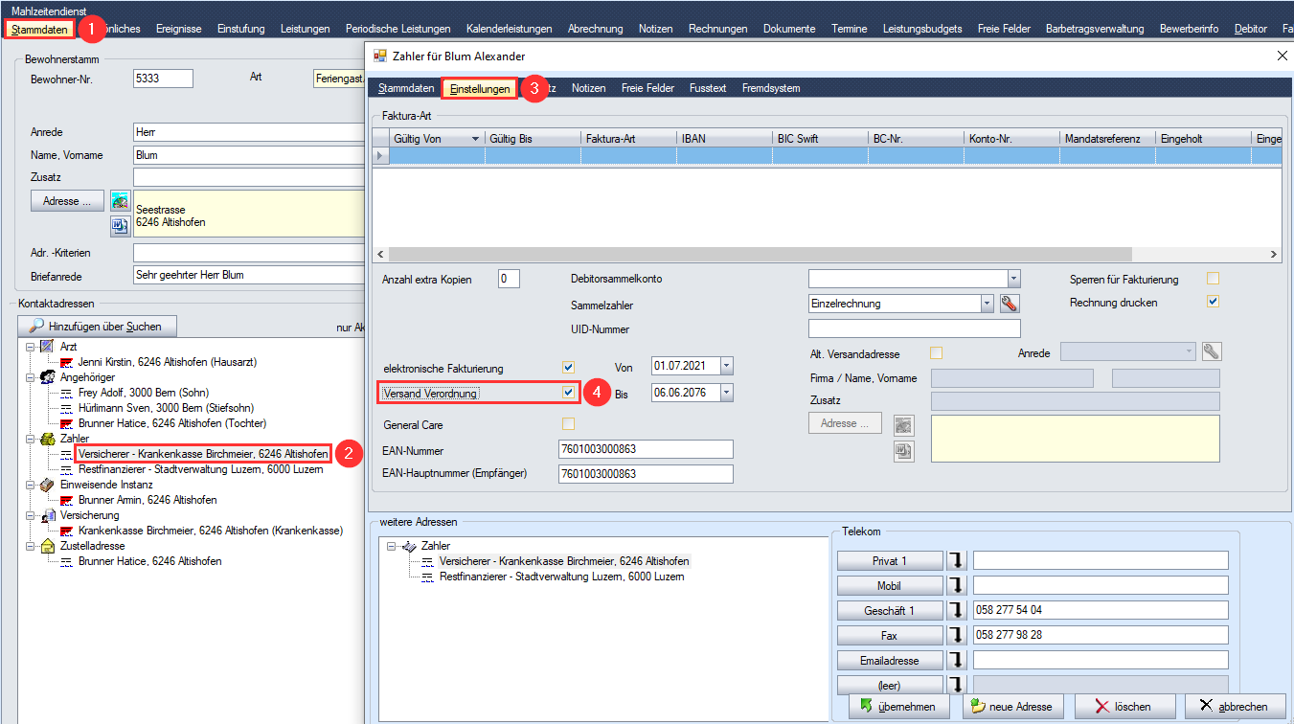Collapse the Arzt node in contact tree
This screenshot has width=1294, height=724.
pos(31,346)
